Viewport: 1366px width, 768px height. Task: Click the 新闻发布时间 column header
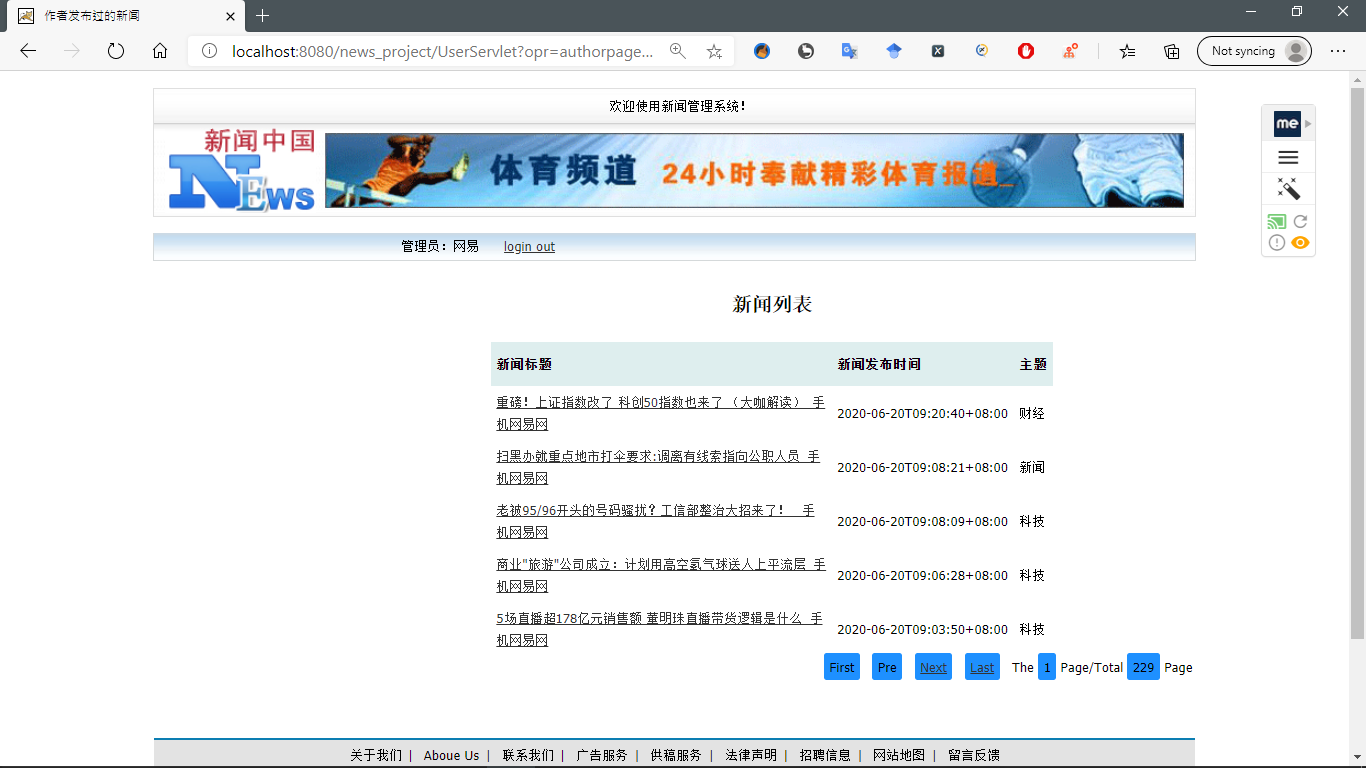pyautogui.click(x=879, y=364)
